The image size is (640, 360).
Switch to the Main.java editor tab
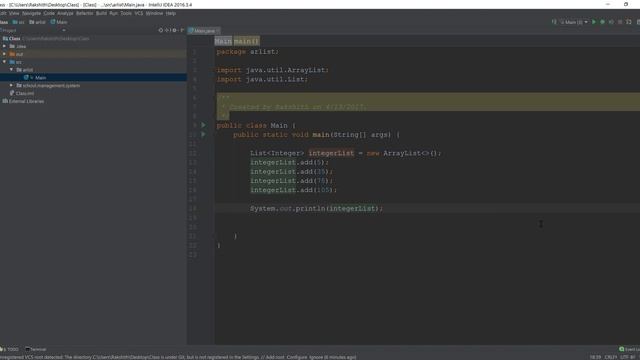(204, 31)
